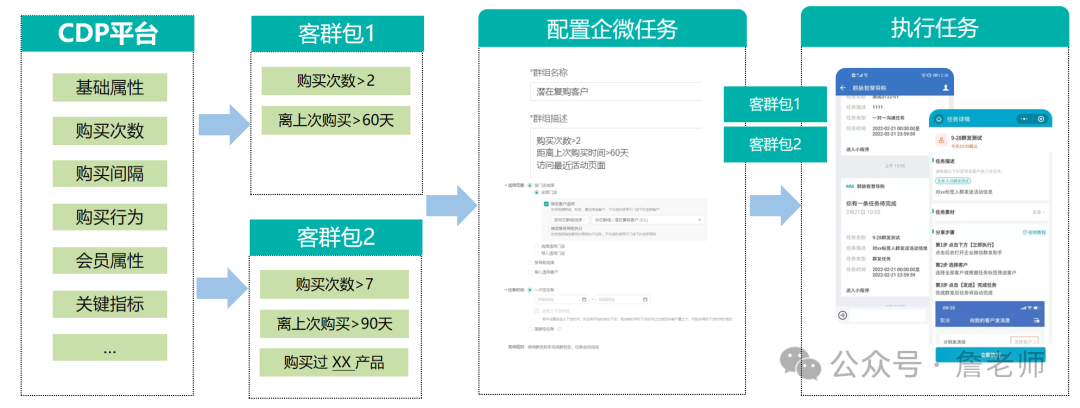This screenshot has height=408, width=1080.
Task: Tap the 立即执行 button at the bottom
Action: coord(990,354)
